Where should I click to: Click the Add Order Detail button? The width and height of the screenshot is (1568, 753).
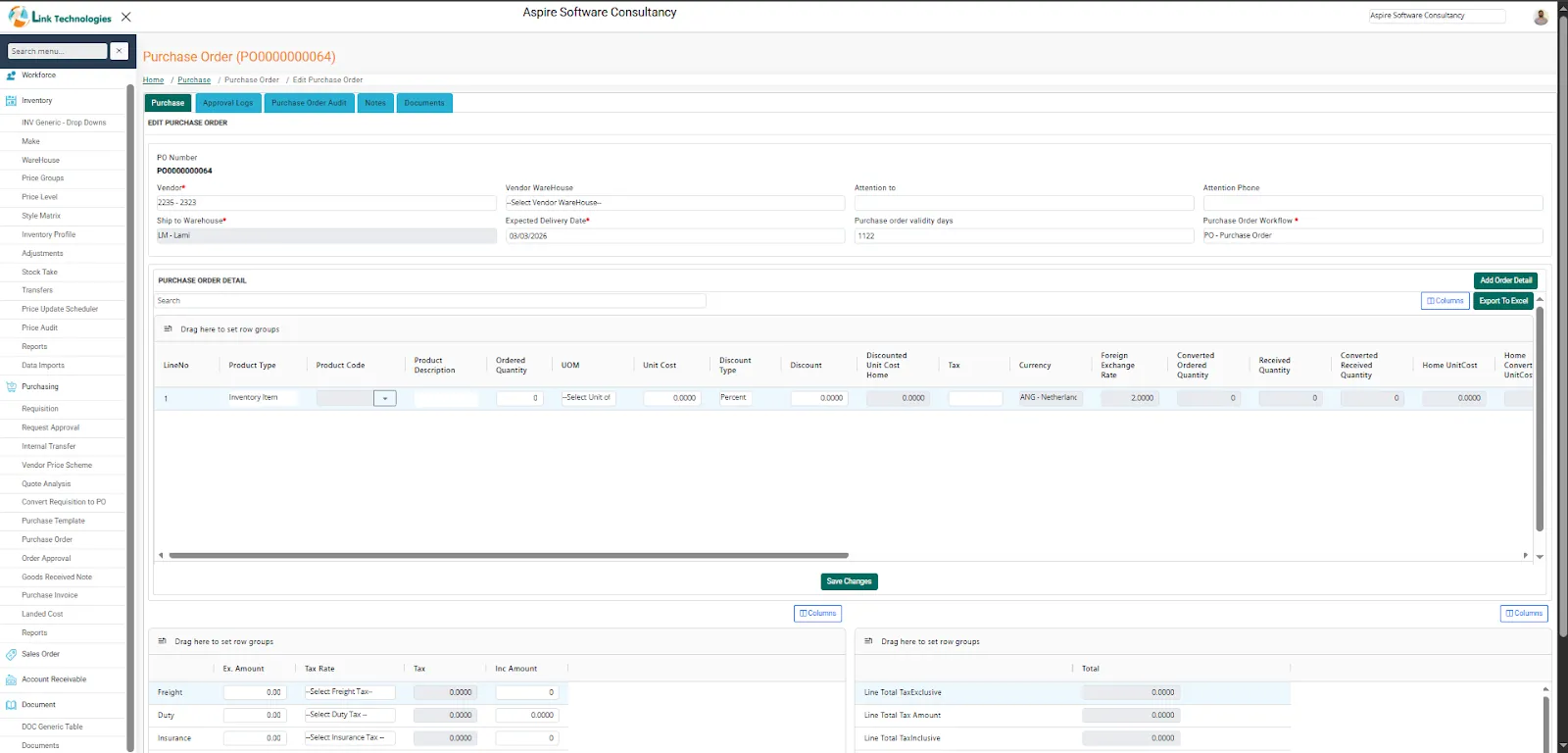pyautogui.click(x=1505, y=280)
